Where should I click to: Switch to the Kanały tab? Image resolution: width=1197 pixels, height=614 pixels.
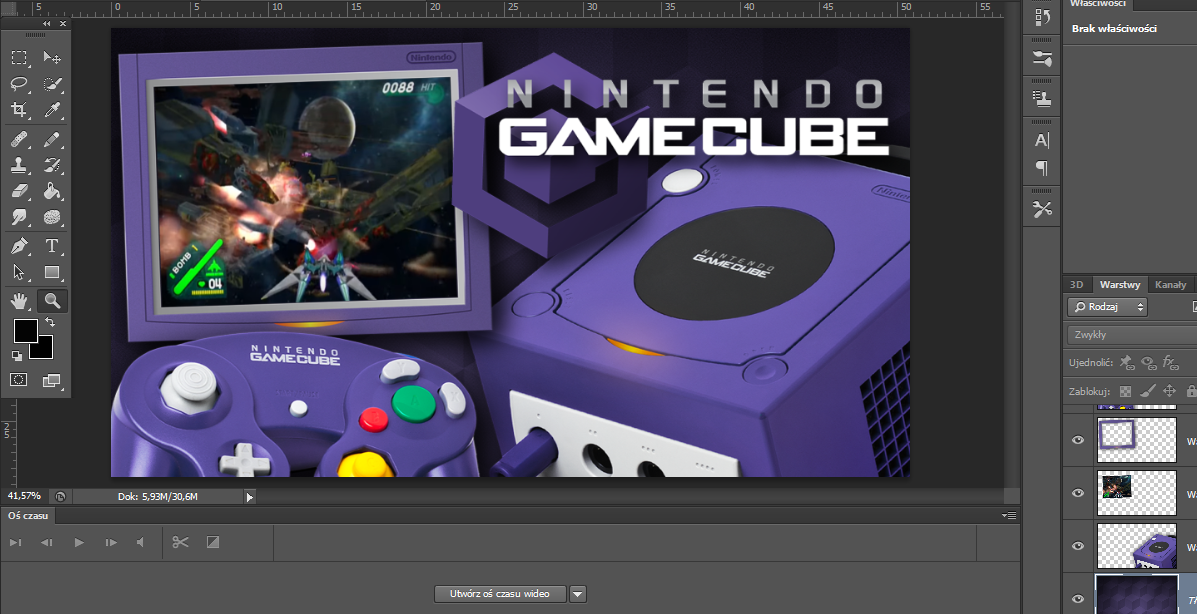1171,285
